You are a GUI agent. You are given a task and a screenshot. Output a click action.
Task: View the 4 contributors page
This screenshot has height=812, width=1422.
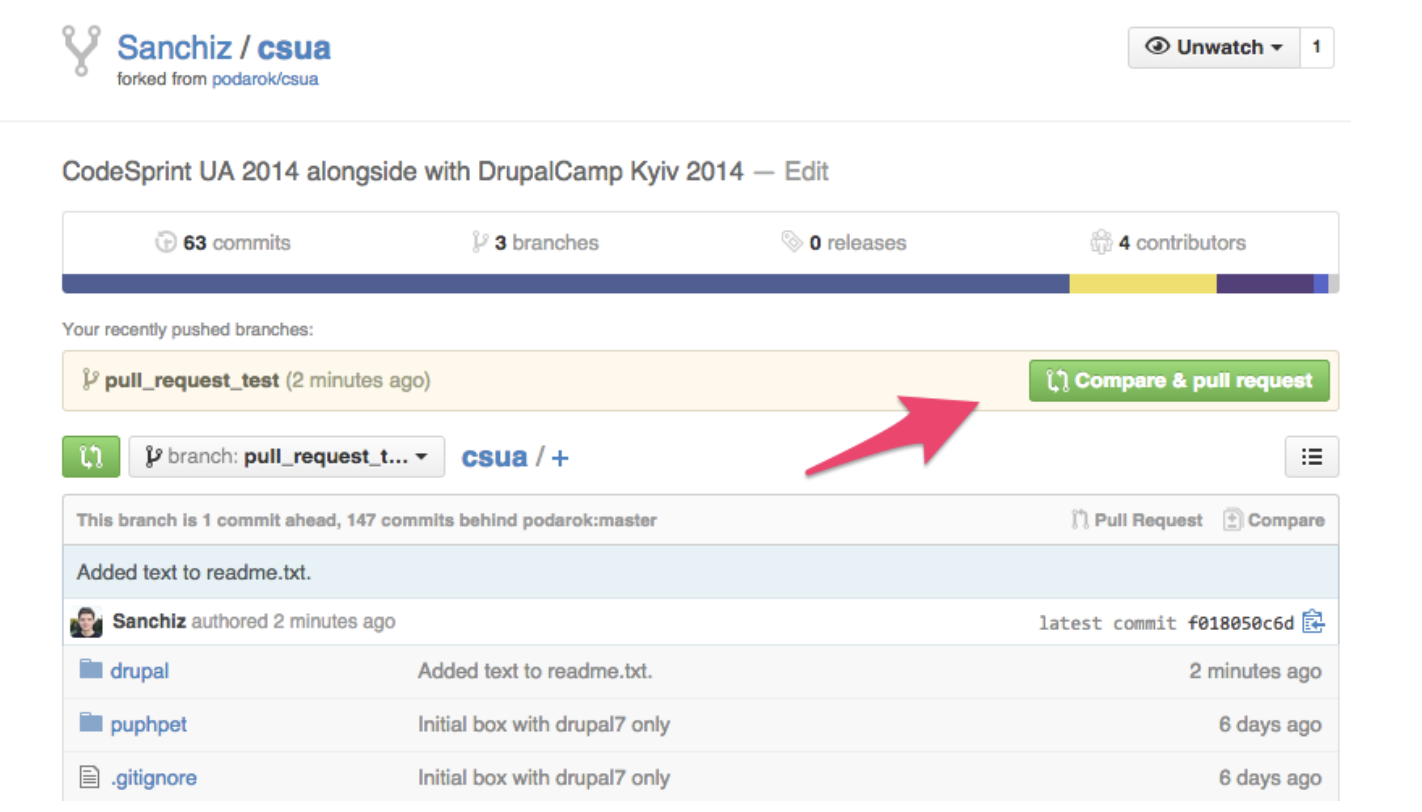coord(1168,242)
